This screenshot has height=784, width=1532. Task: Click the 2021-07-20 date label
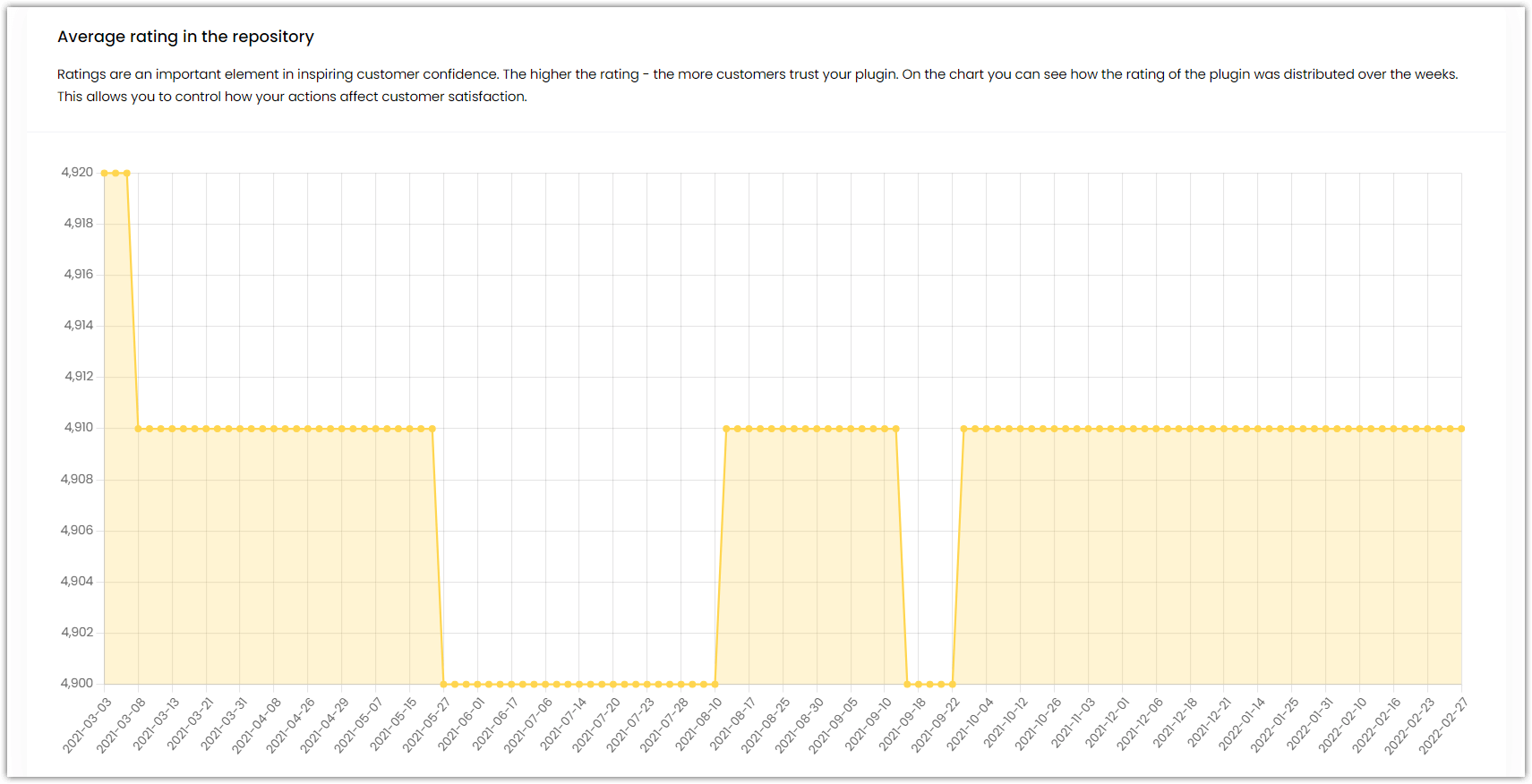pyautogui.click(x=596, y=726)
